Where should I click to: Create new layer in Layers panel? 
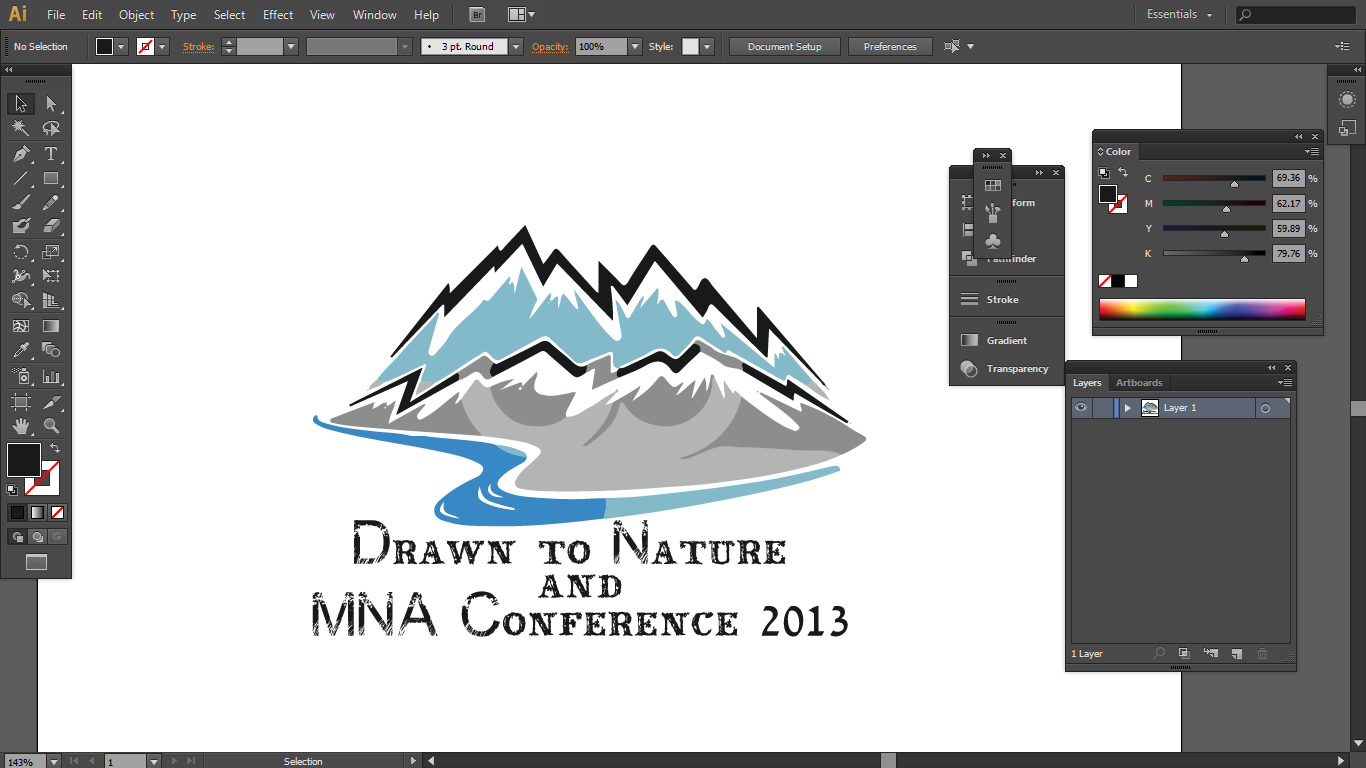(1236, 653)
